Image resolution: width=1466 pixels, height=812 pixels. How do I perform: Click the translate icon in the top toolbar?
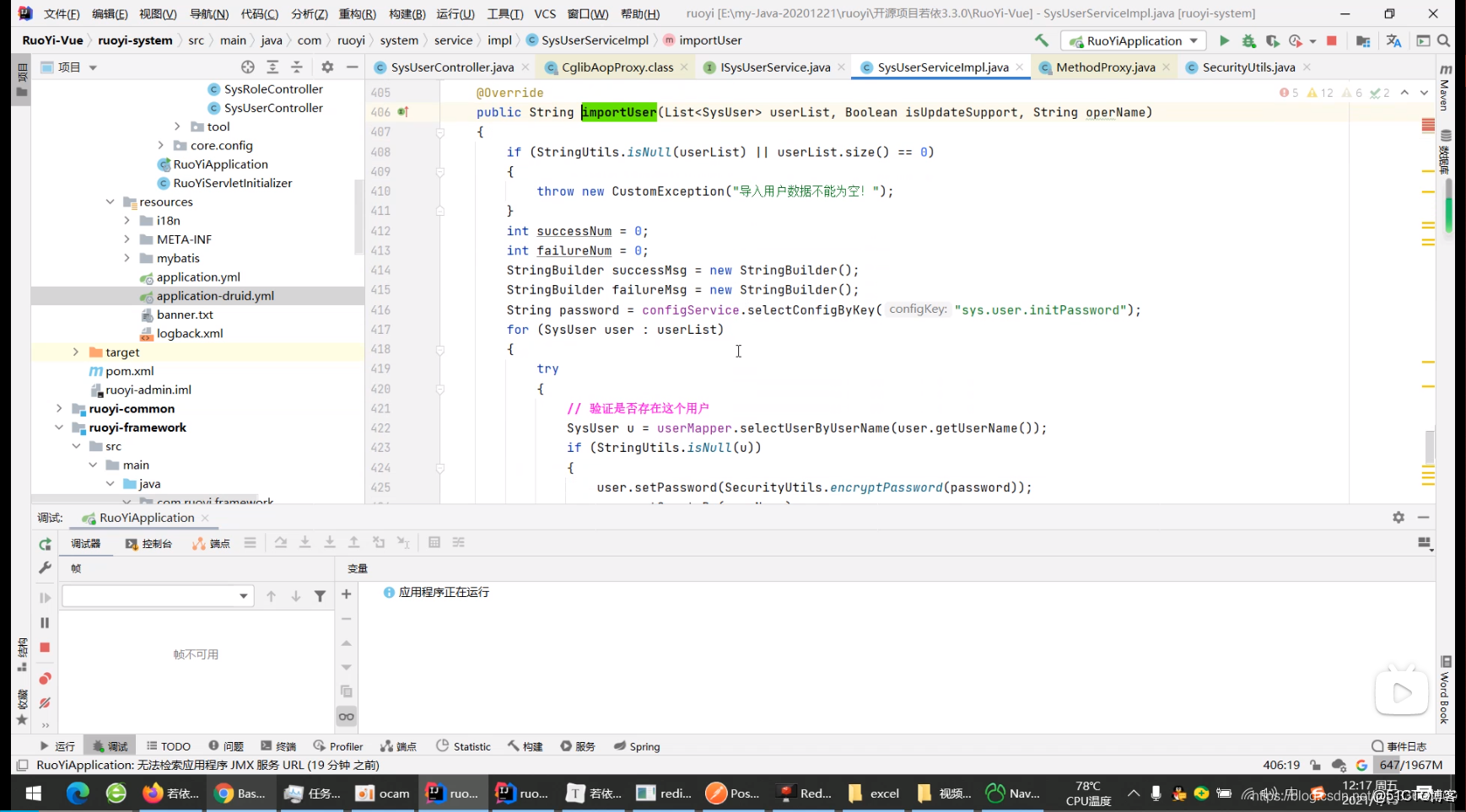coord(1393,40)
